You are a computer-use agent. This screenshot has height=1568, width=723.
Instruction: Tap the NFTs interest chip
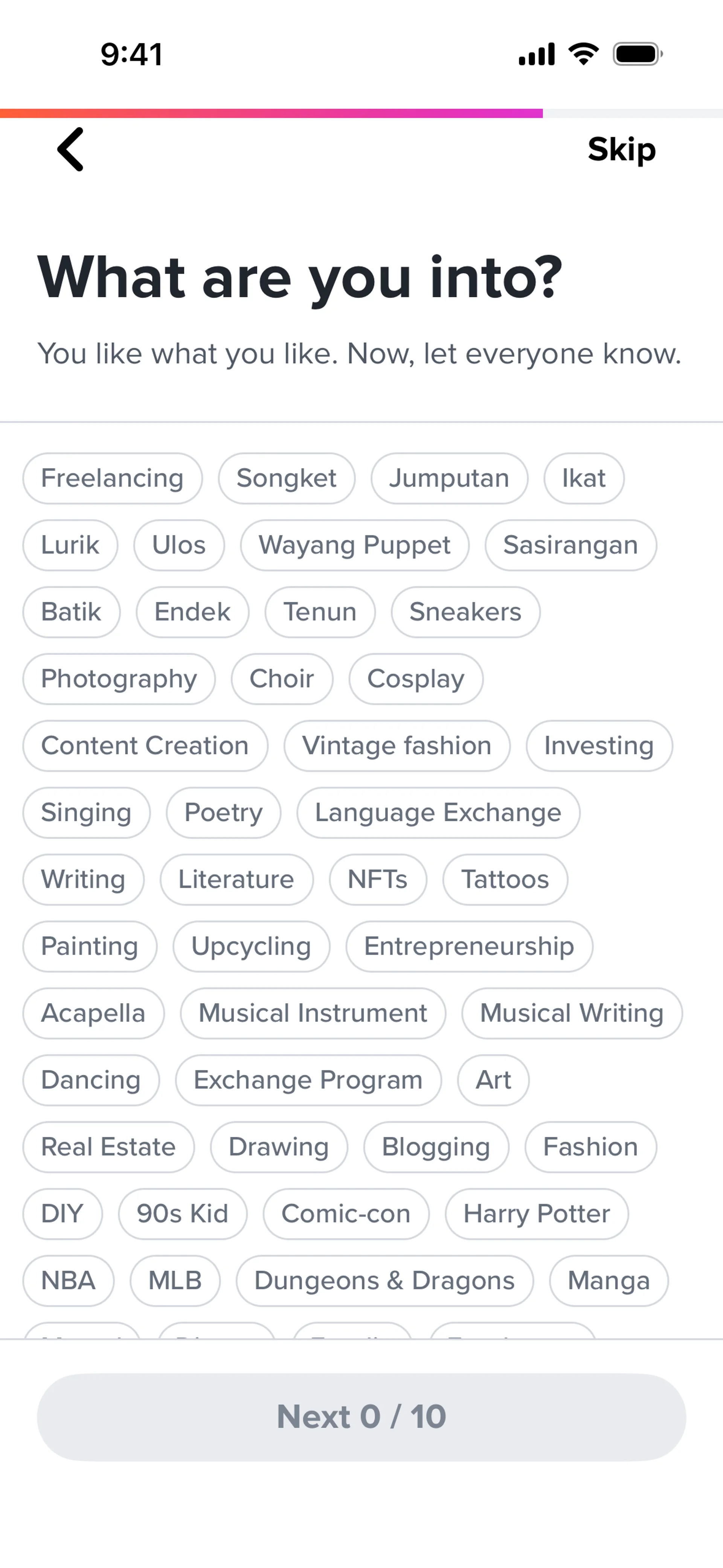(378, 880)
